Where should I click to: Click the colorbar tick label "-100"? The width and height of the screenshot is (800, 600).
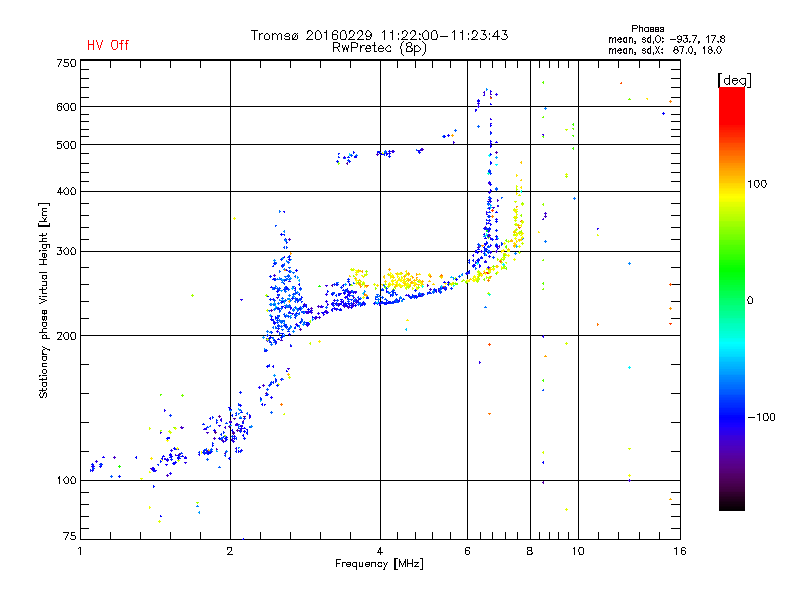[761, 417]
